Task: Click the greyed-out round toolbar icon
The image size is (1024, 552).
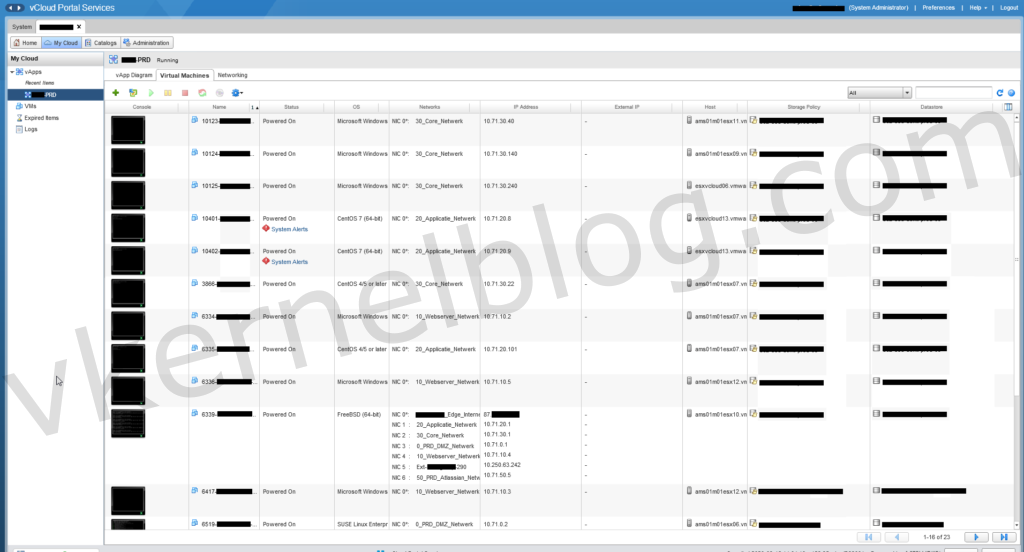Action: click(219, 93)
